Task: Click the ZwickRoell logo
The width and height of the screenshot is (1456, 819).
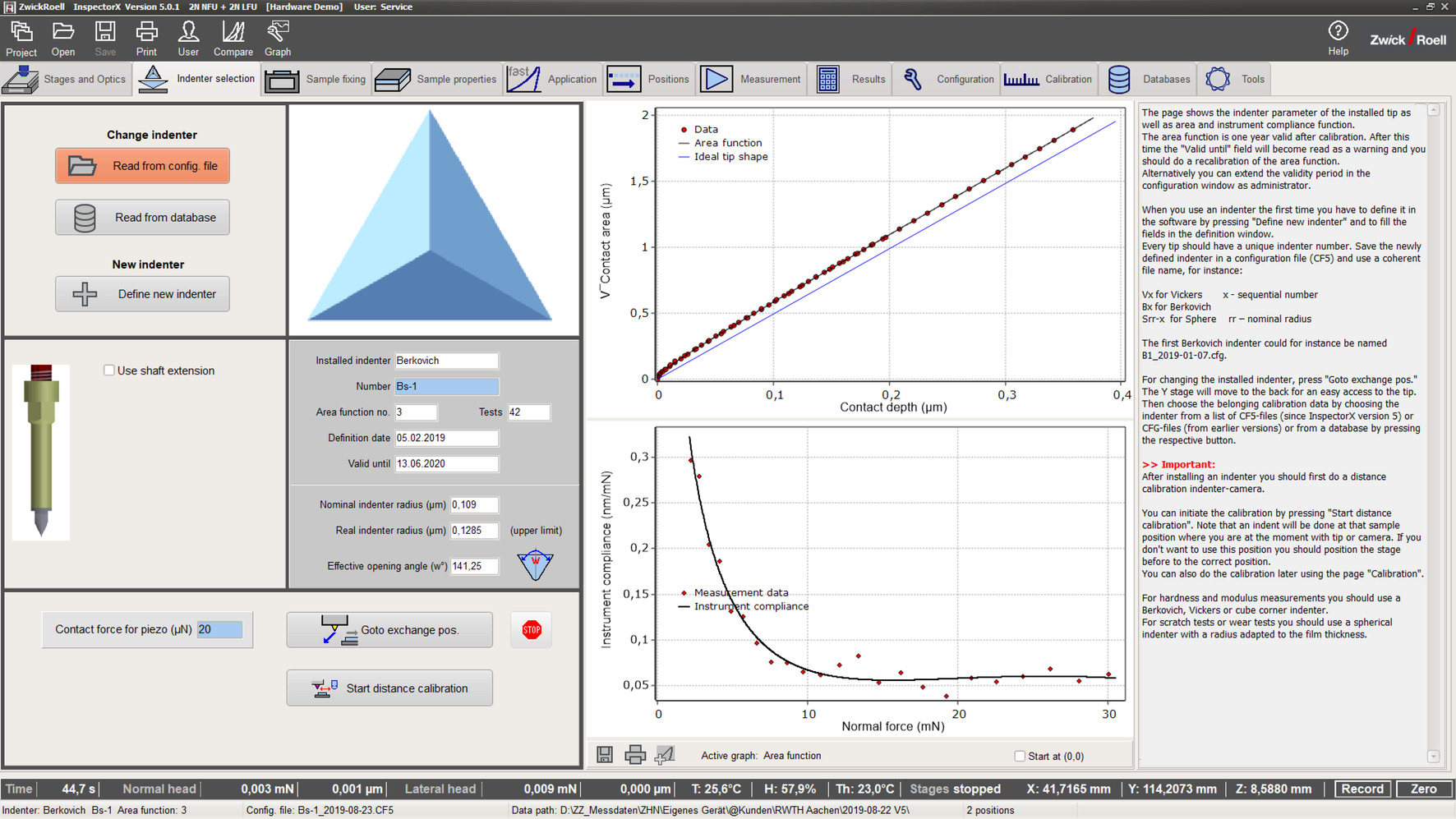Action: [1408, 39]
